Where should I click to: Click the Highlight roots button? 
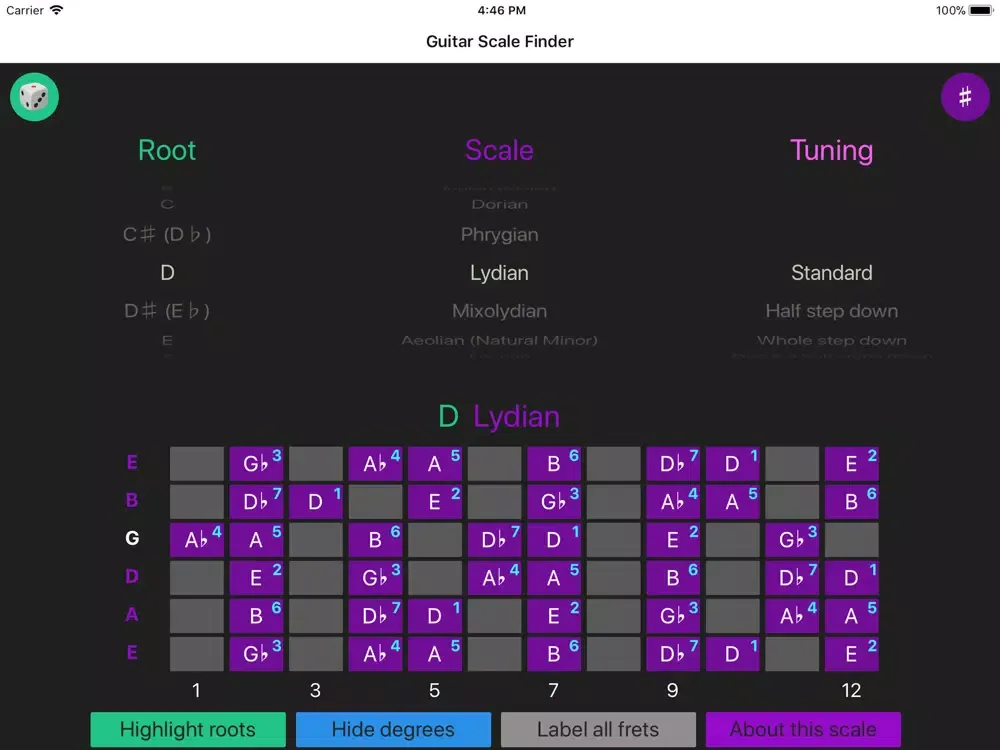tap(188, 730)
